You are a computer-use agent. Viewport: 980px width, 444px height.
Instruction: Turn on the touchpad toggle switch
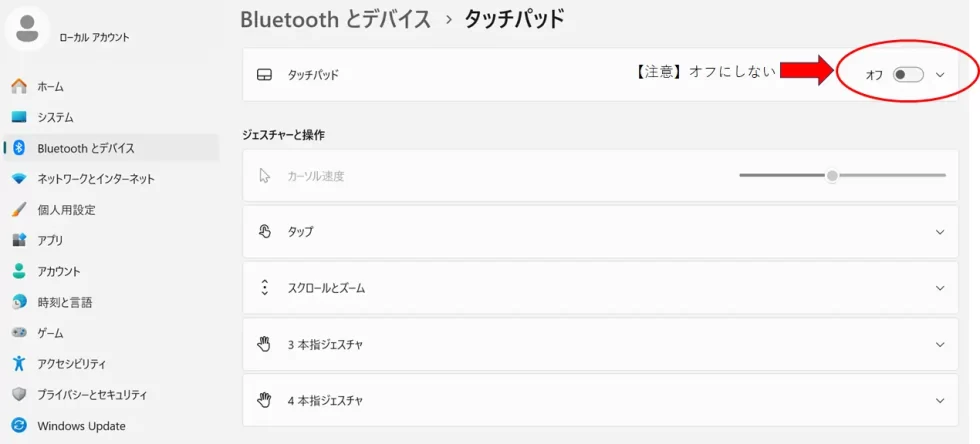[908, 75]
